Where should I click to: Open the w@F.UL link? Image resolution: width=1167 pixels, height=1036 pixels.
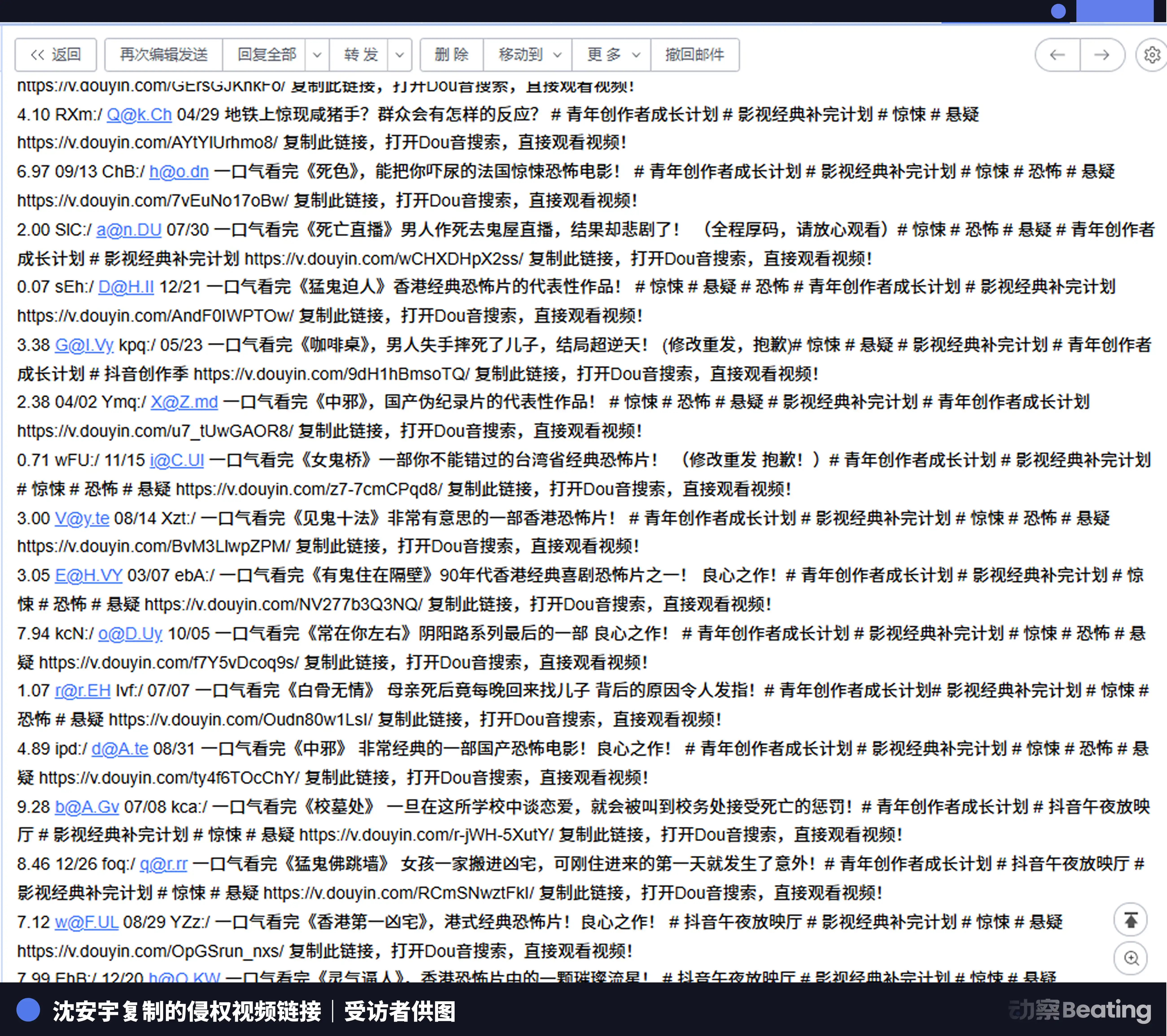(87, 922)
